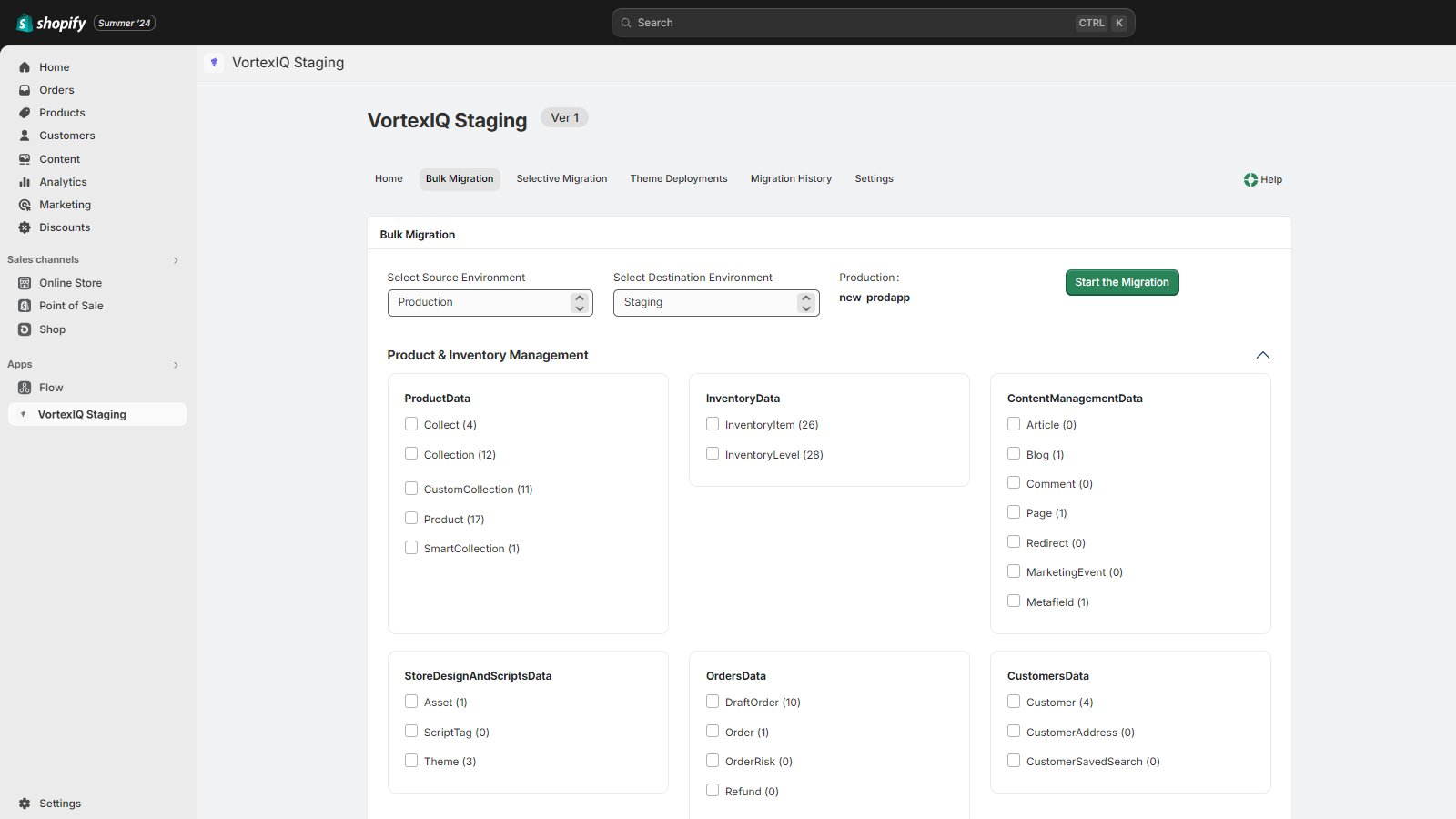Screen dimensions: 1456x819
Task: Open the Migration History tab
Action: 791,179
